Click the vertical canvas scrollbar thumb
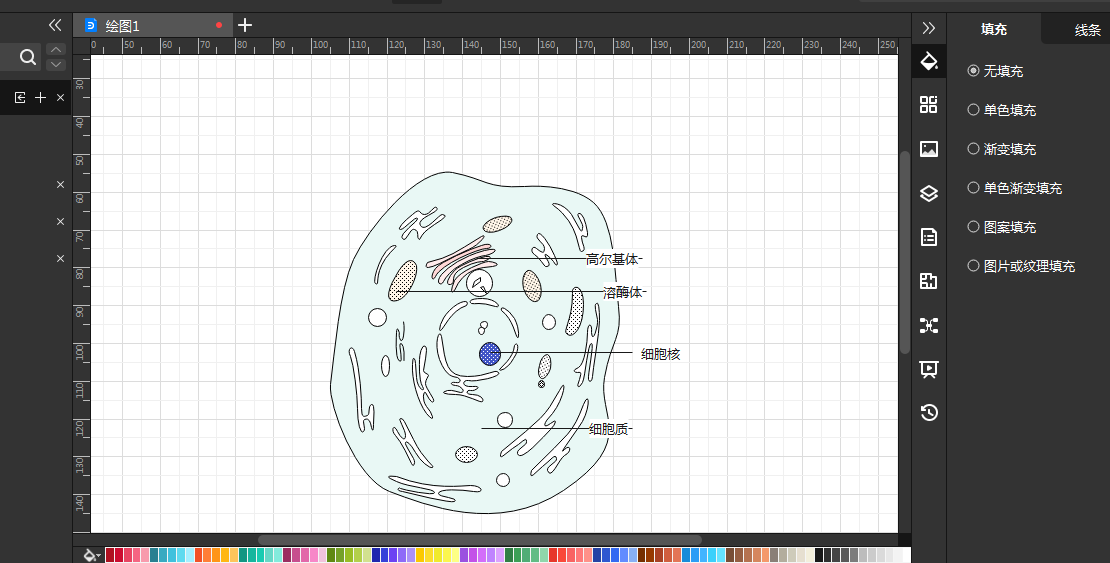 coord(905,252)
